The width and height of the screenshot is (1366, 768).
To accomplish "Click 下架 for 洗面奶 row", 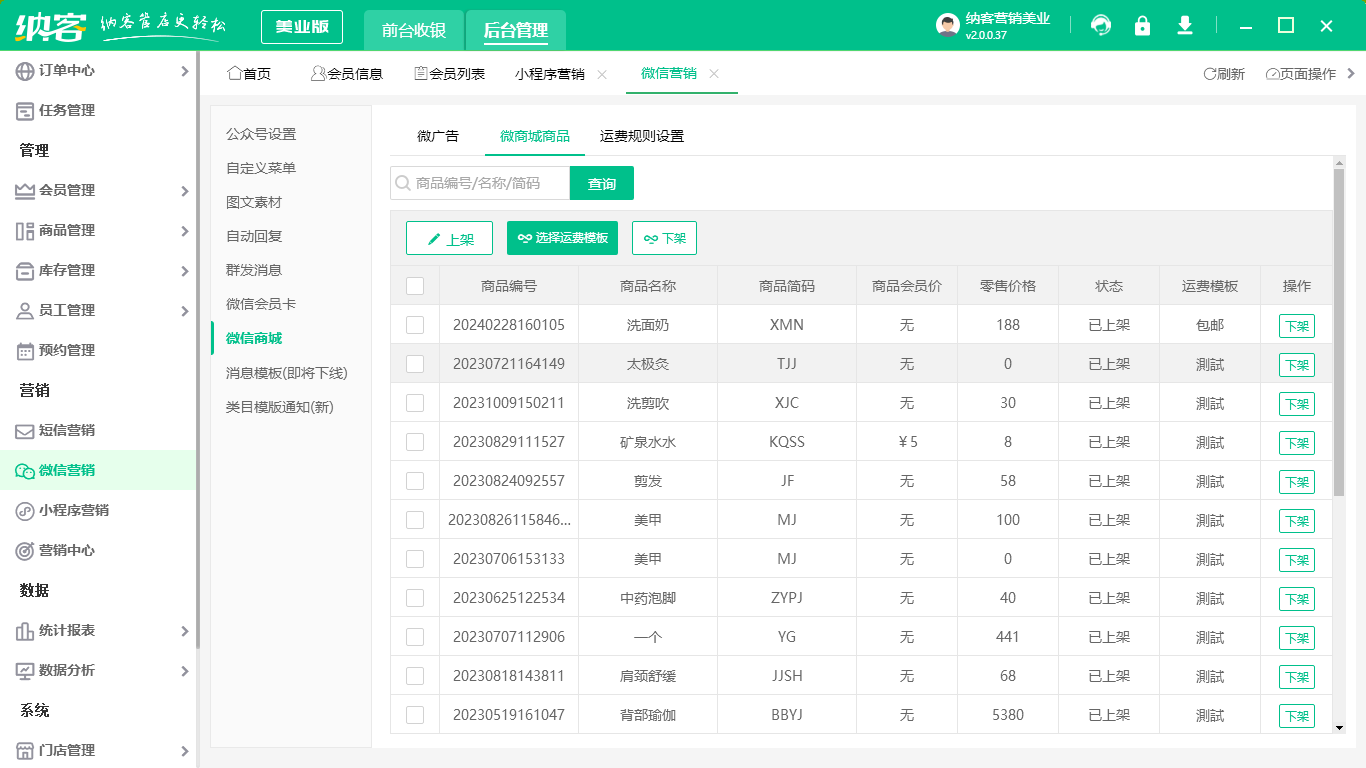I will 1297,326.
